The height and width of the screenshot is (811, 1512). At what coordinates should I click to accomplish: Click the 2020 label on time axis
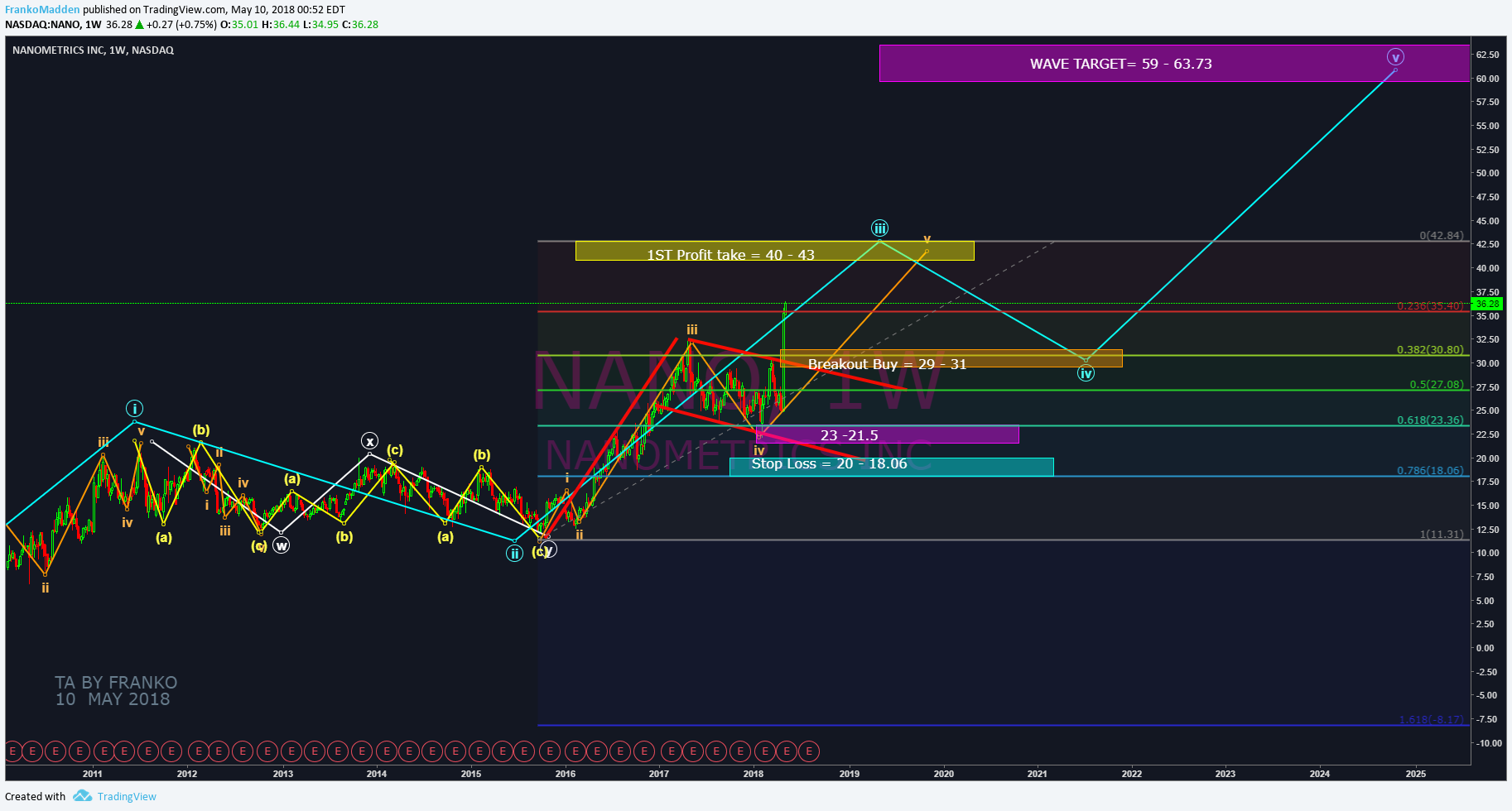944,775
